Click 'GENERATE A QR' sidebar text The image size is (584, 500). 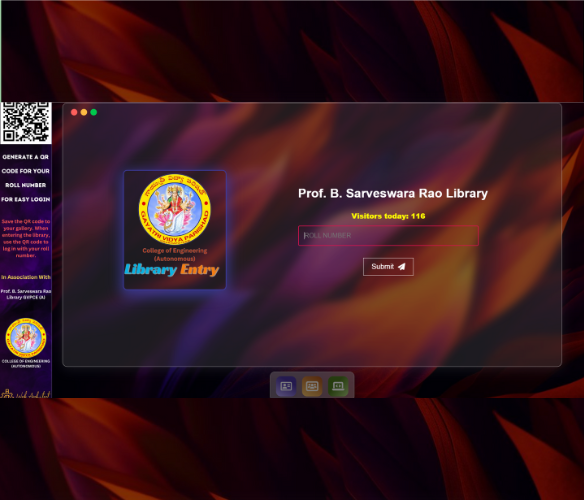click(26, 157)
